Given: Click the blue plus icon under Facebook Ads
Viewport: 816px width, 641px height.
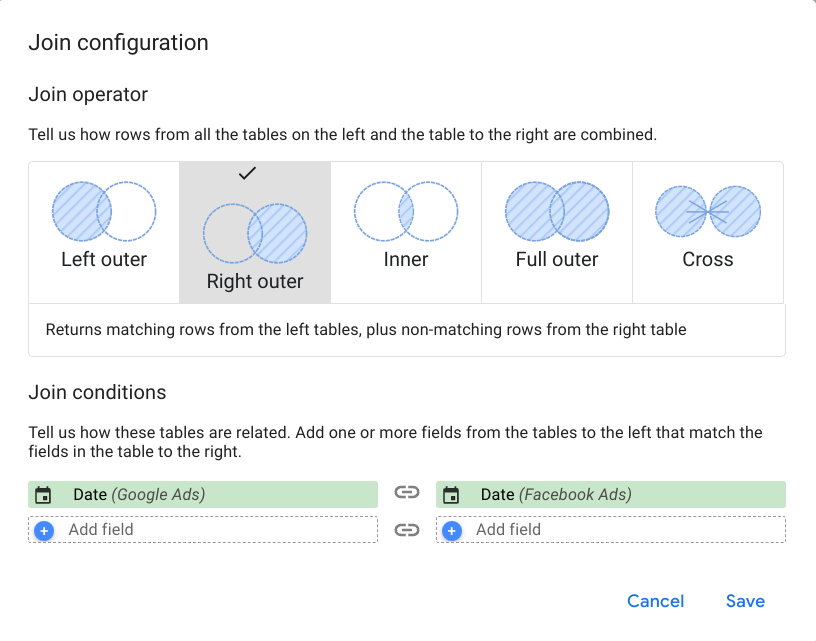Looking at the screenshot, I should [452, 531].
